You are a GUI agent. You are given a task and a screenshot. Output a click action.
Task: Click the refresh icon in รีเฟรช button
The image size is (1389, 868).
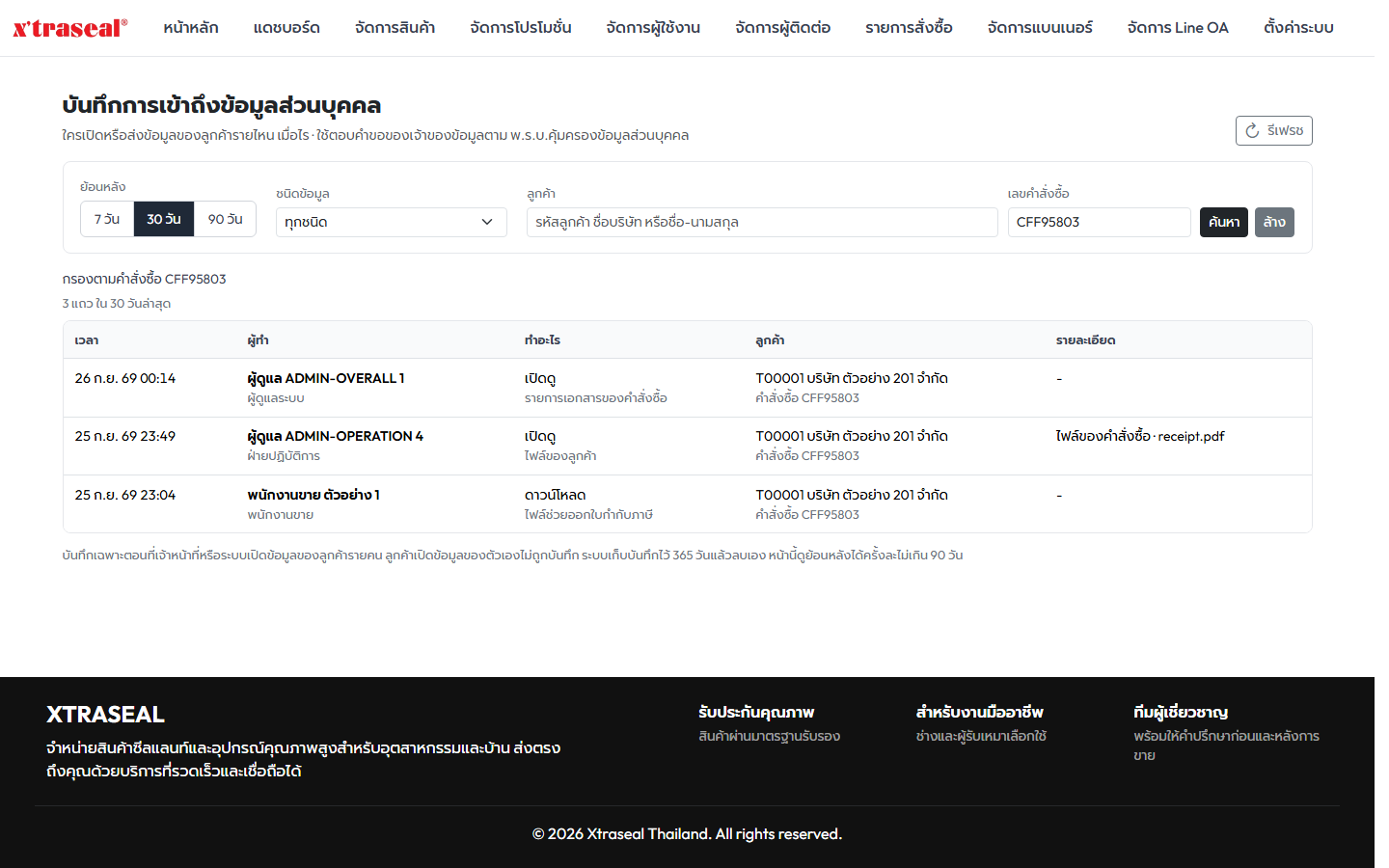pos(1252,131)
